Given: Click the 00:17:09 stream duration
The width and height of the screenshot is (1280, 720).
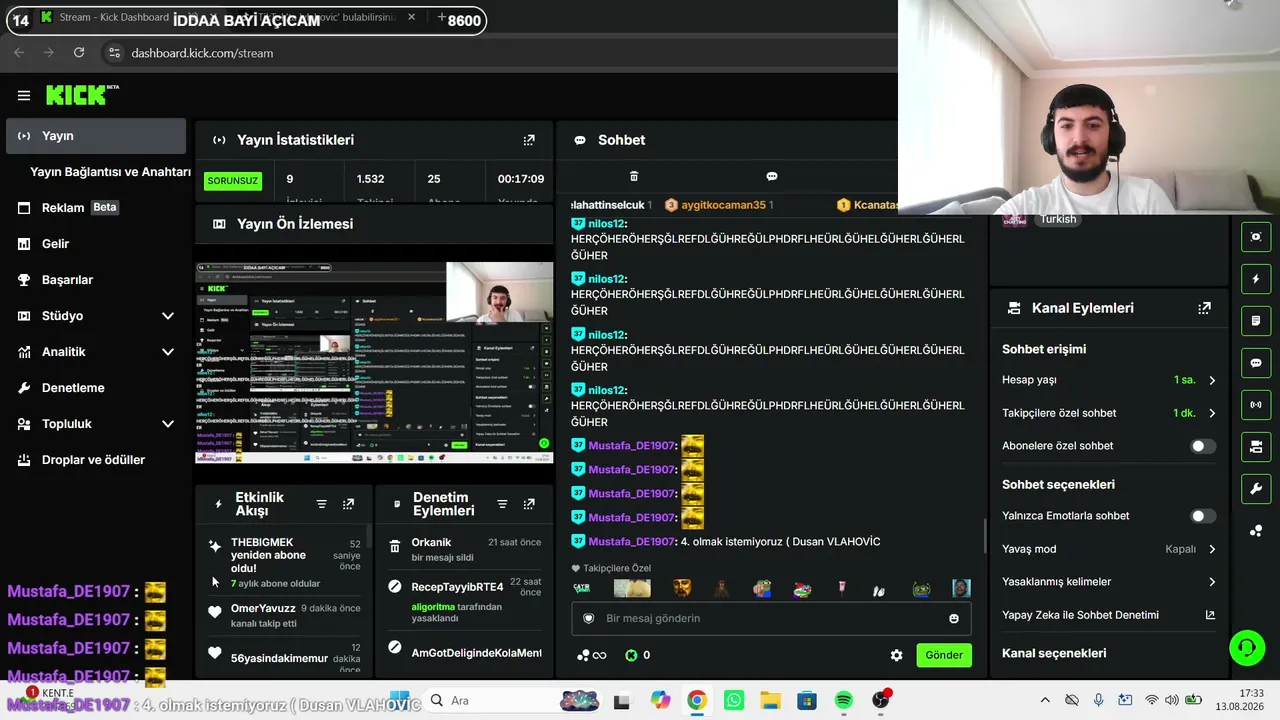Looking at the screenshot, I should (x=521, y=179).
